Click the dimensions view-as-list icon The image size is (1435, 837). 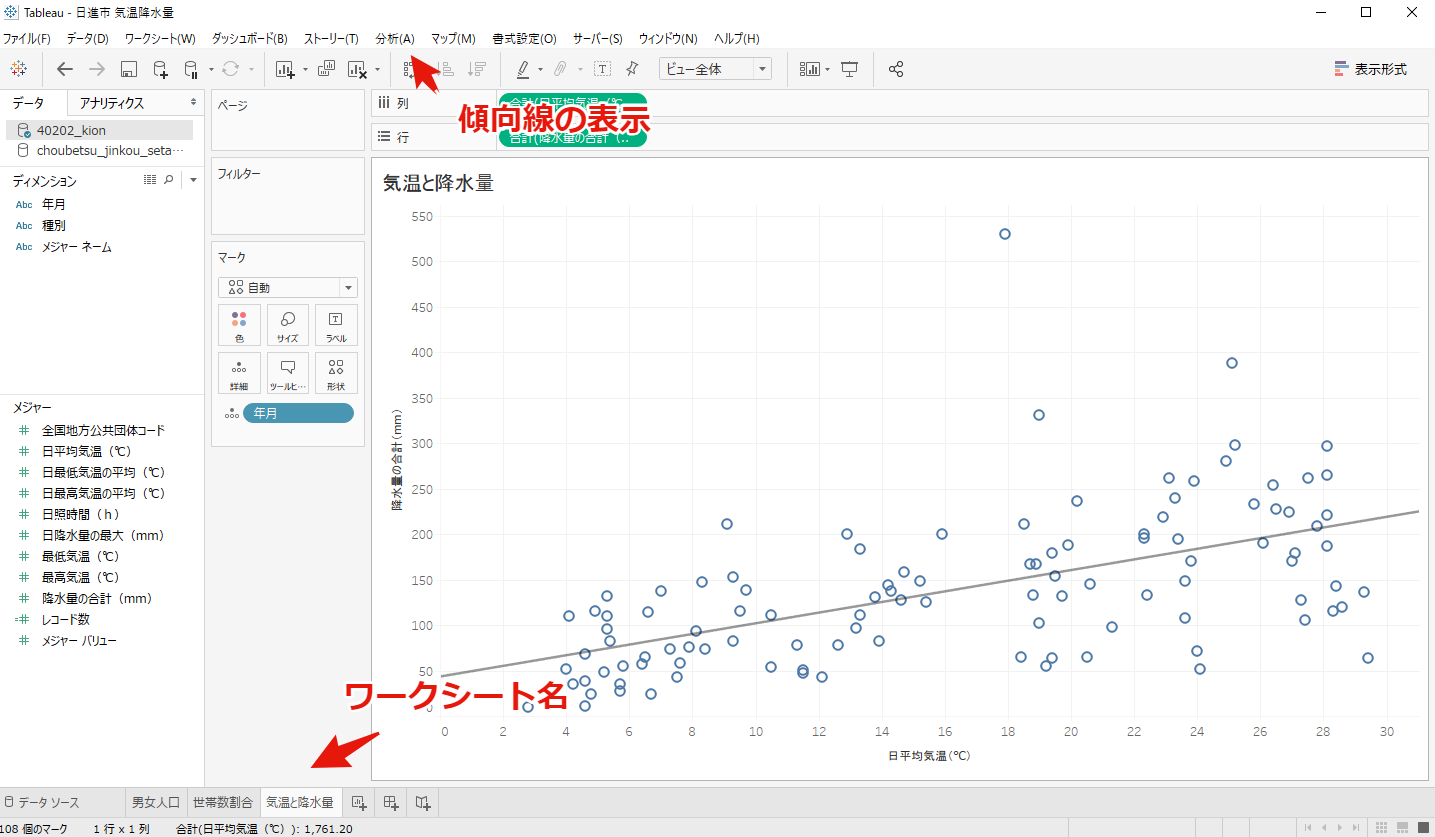tap(150, 179)
